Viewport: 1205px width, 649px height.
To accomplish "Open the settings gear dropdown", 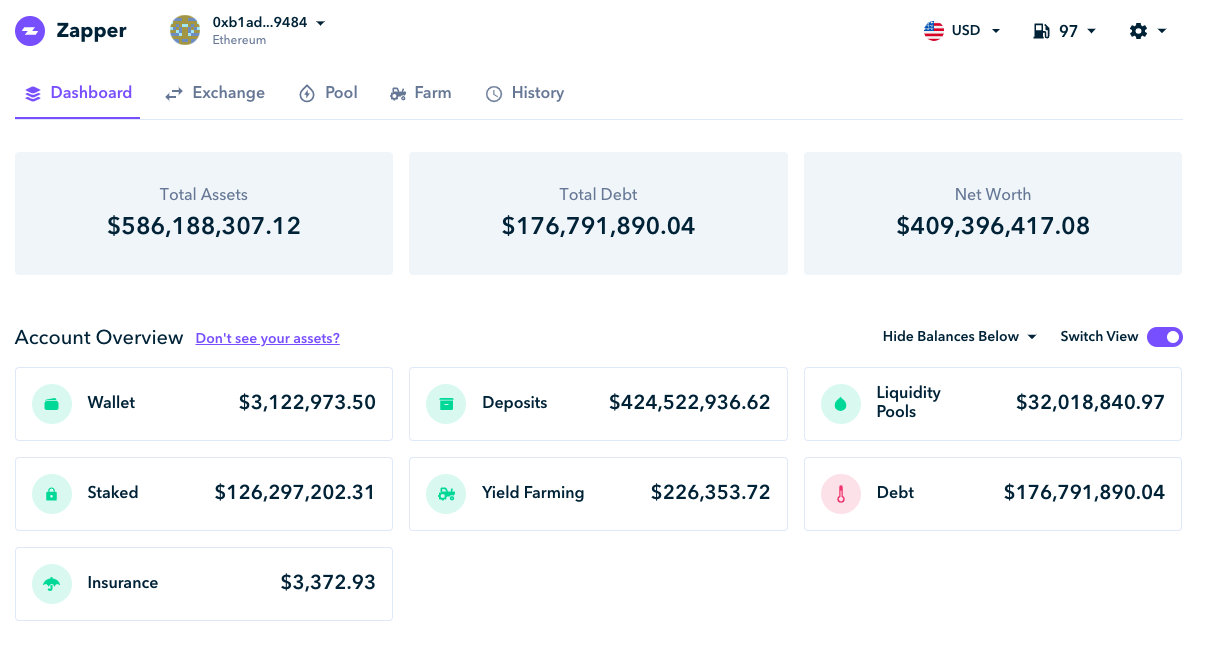I will pyautogui.click(x=1148, y=31).
